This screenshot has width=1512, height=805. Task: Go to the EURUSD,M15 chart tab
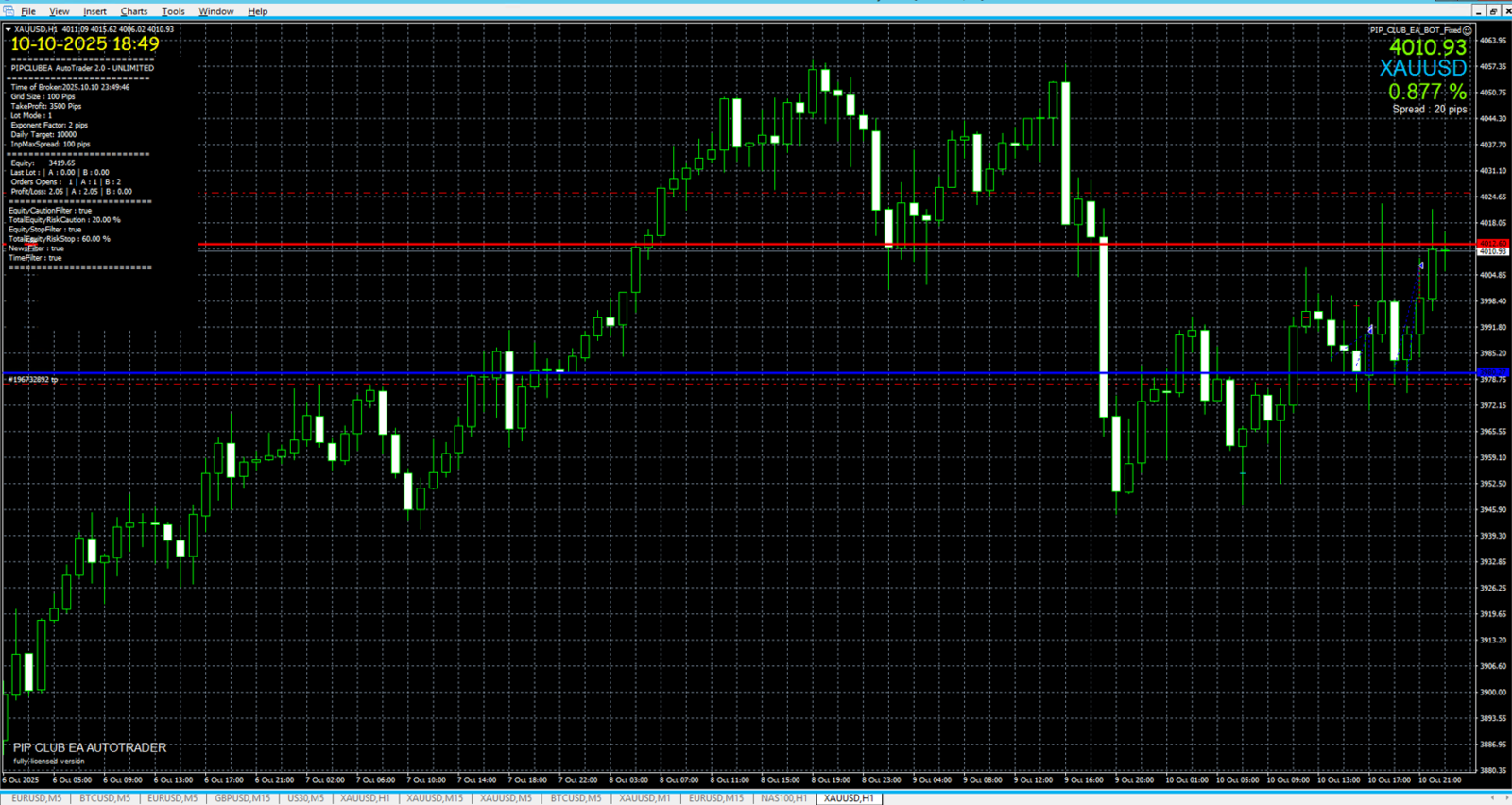click(x=715, y=798)
